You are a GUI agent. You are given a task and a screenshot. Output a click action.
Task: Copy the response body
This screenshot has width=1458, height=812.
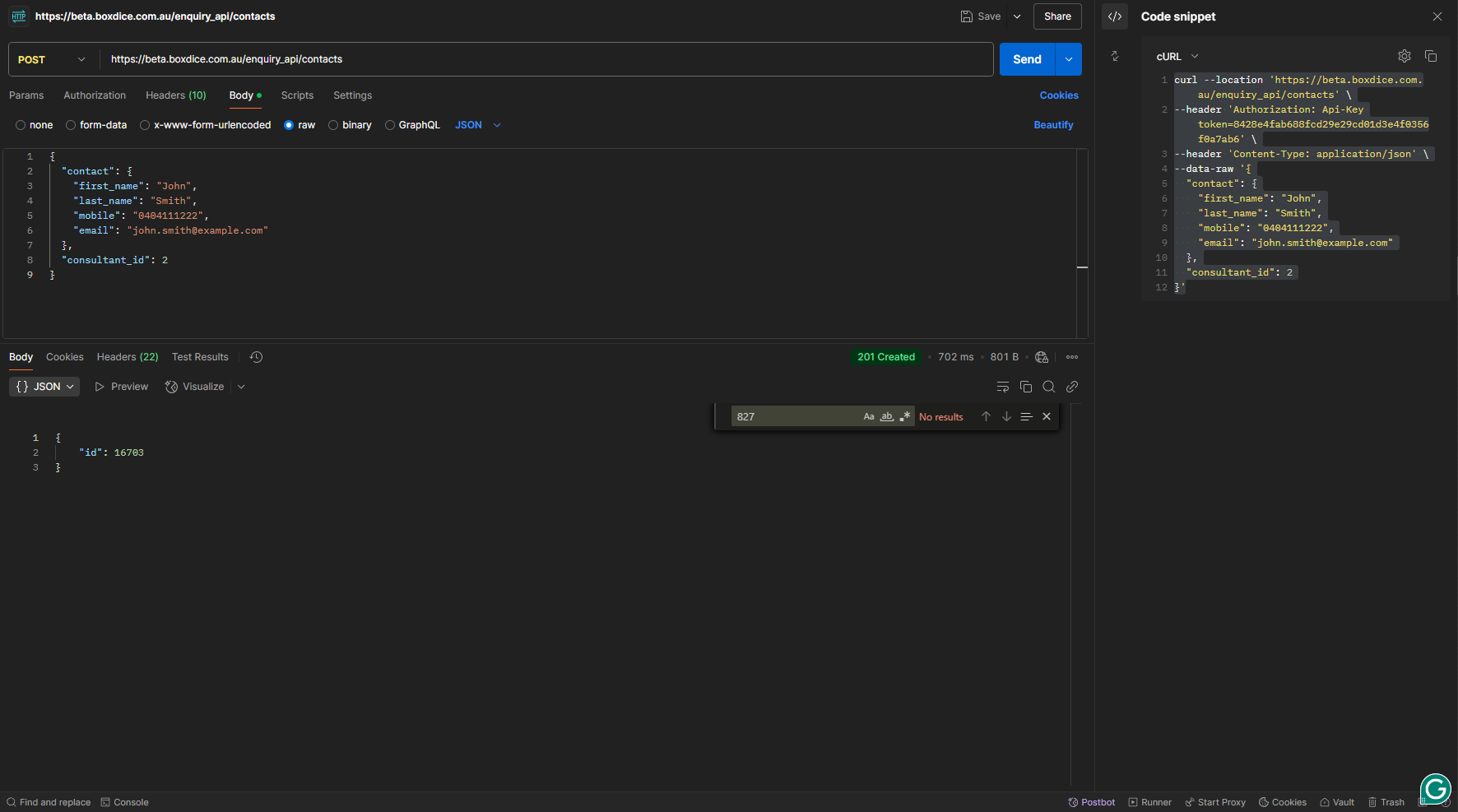click(x=1026, y=387)
